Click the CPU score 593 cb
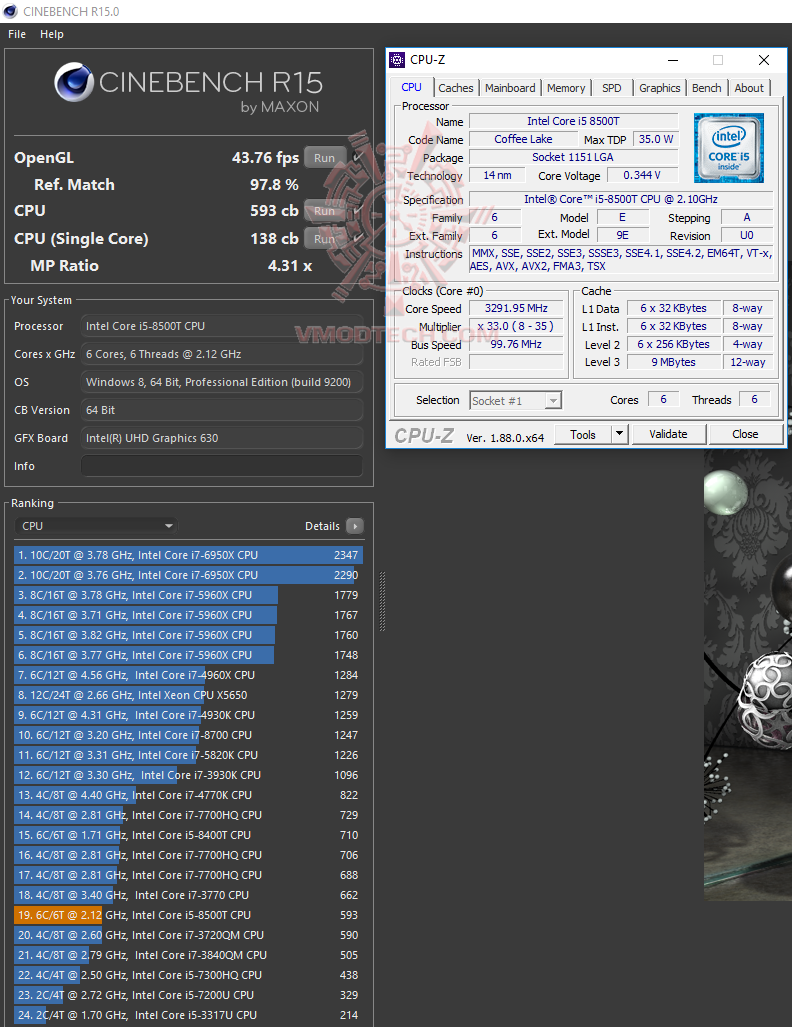Screen dimensions: 792x1027 coord(274,211)
